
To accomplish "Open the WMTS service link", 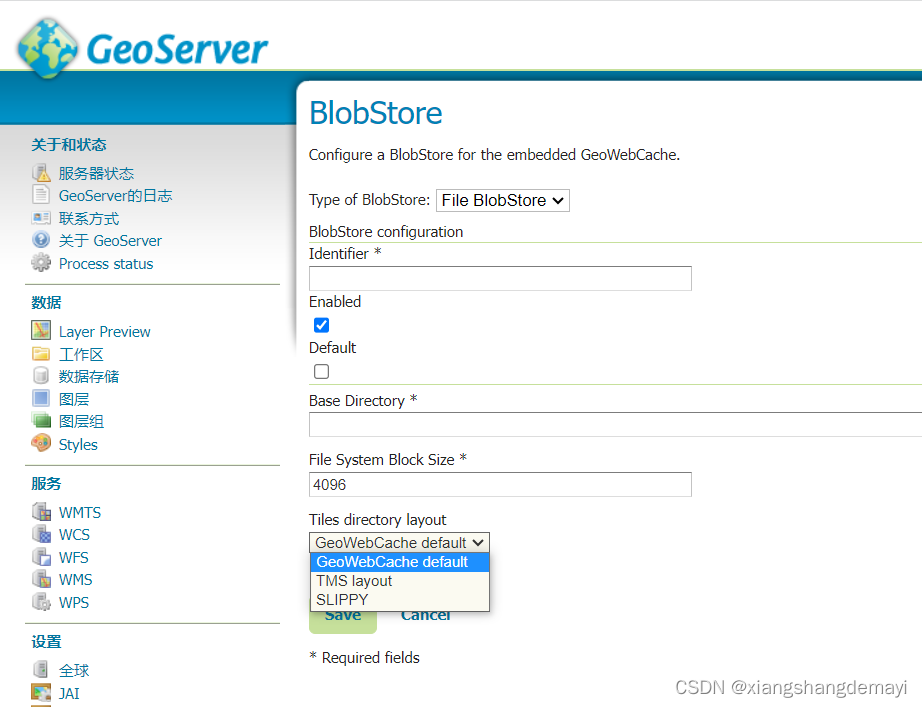I will coord(80,513).
